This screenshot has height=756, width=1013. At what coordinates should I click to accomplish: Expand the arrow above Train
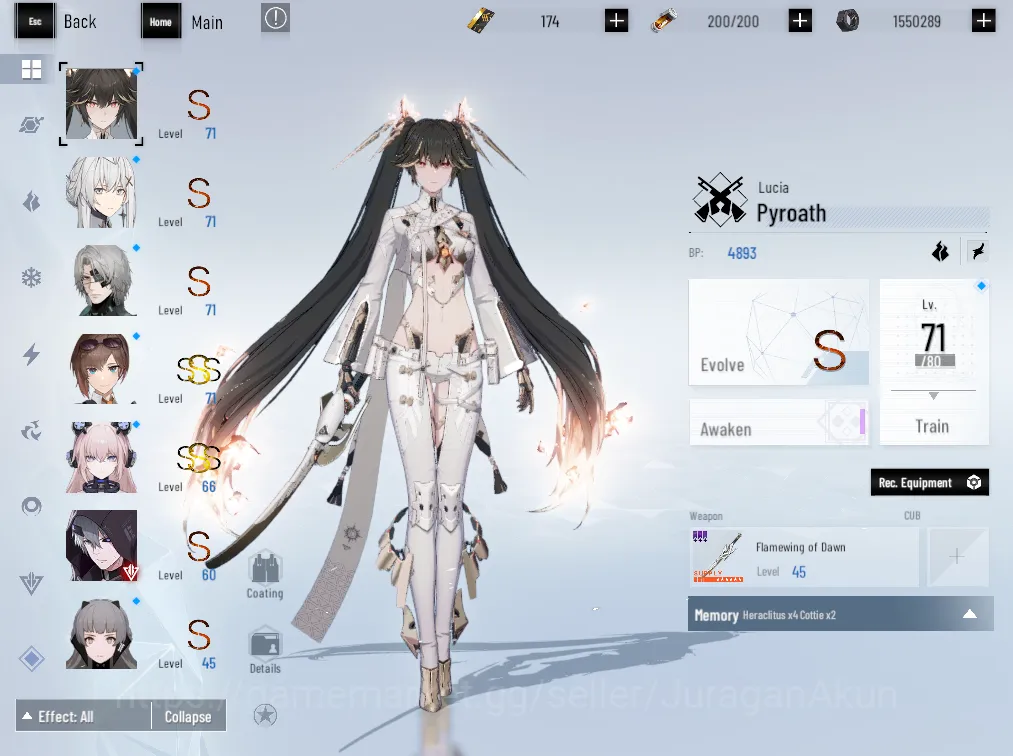(933, 395)
